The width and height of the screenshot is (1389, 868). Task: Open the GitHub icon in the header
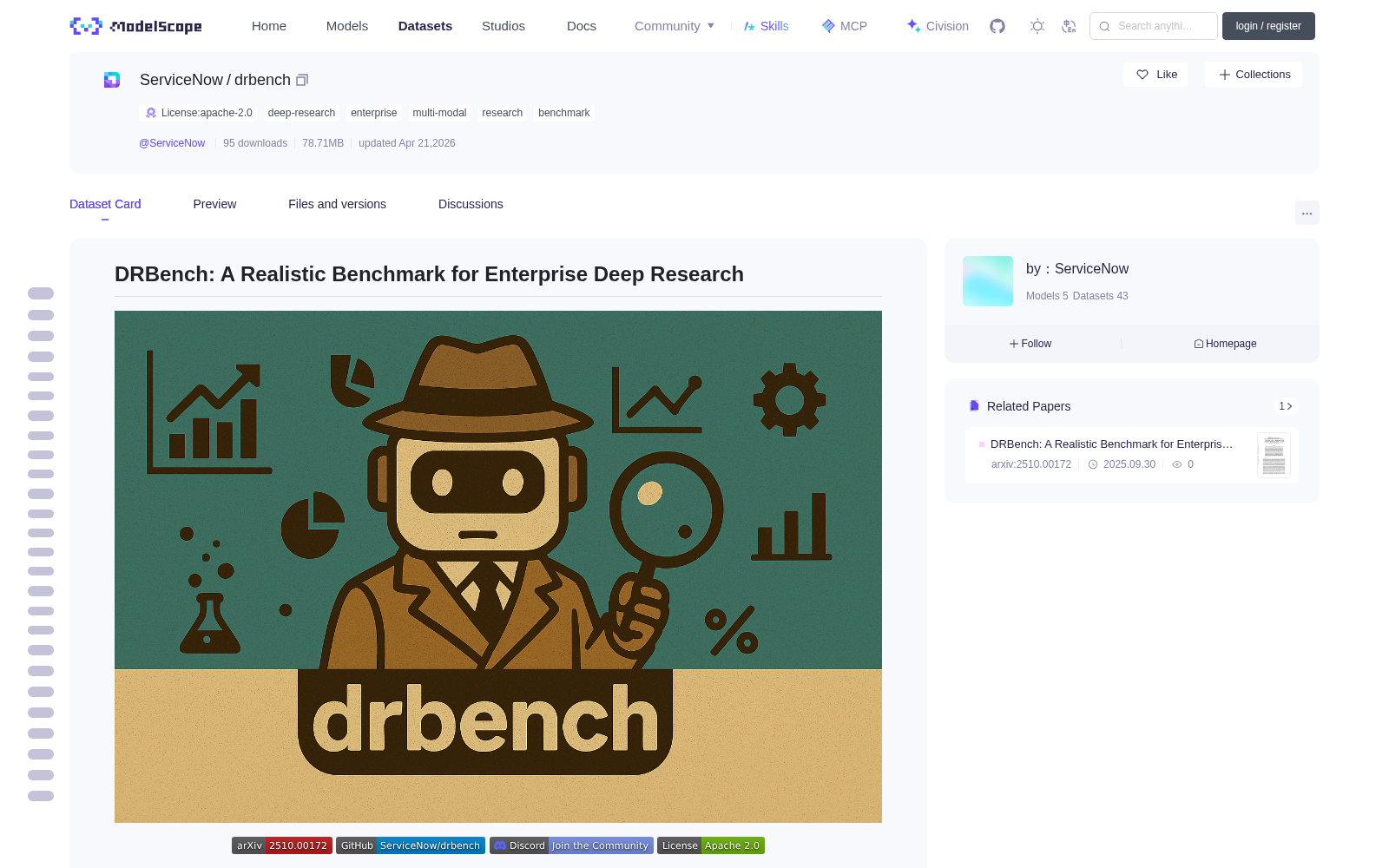click(997, 26)
